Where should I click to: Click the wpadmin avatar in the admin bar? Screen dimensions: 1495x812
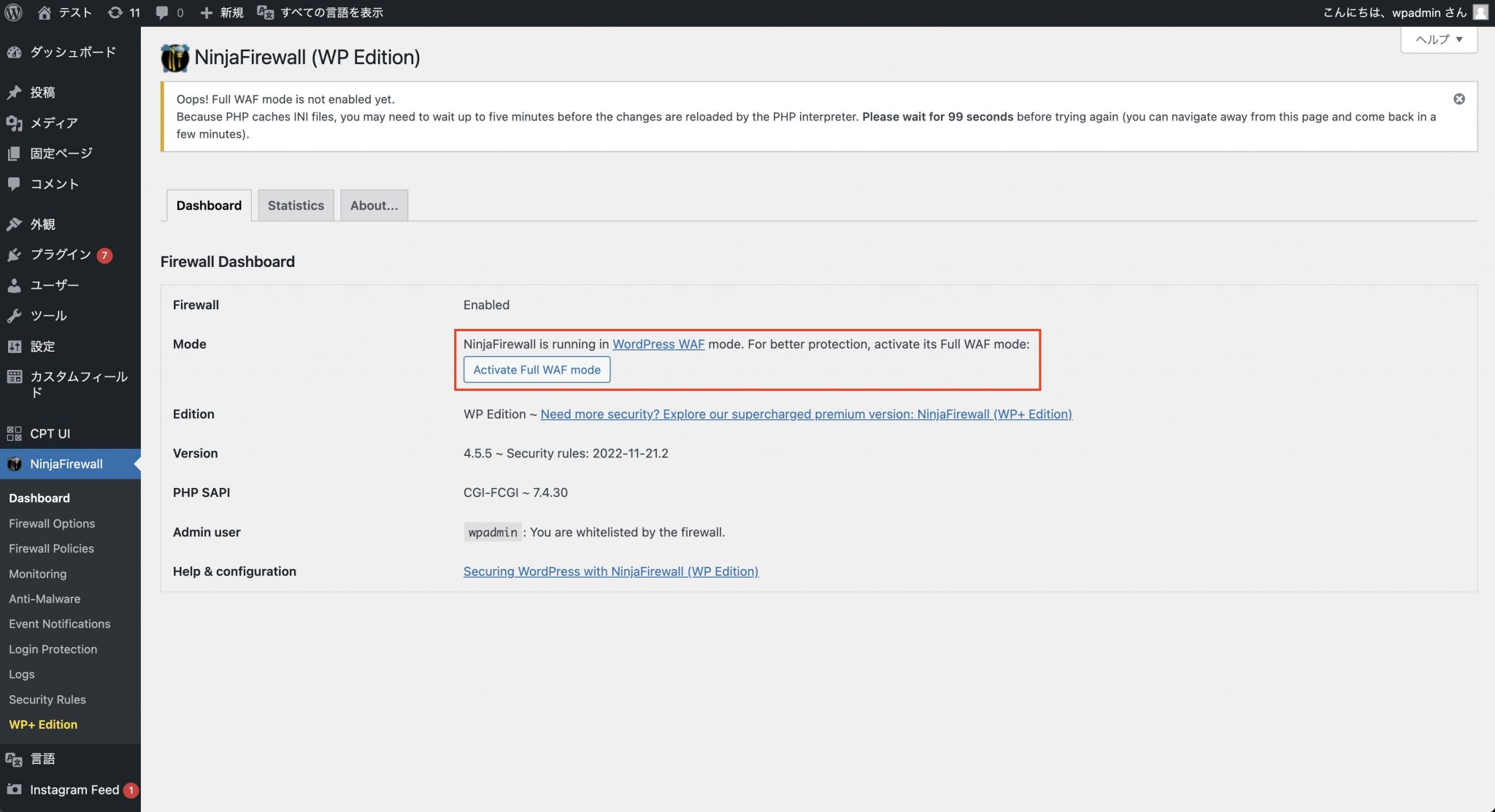[x=1480, y=12]
